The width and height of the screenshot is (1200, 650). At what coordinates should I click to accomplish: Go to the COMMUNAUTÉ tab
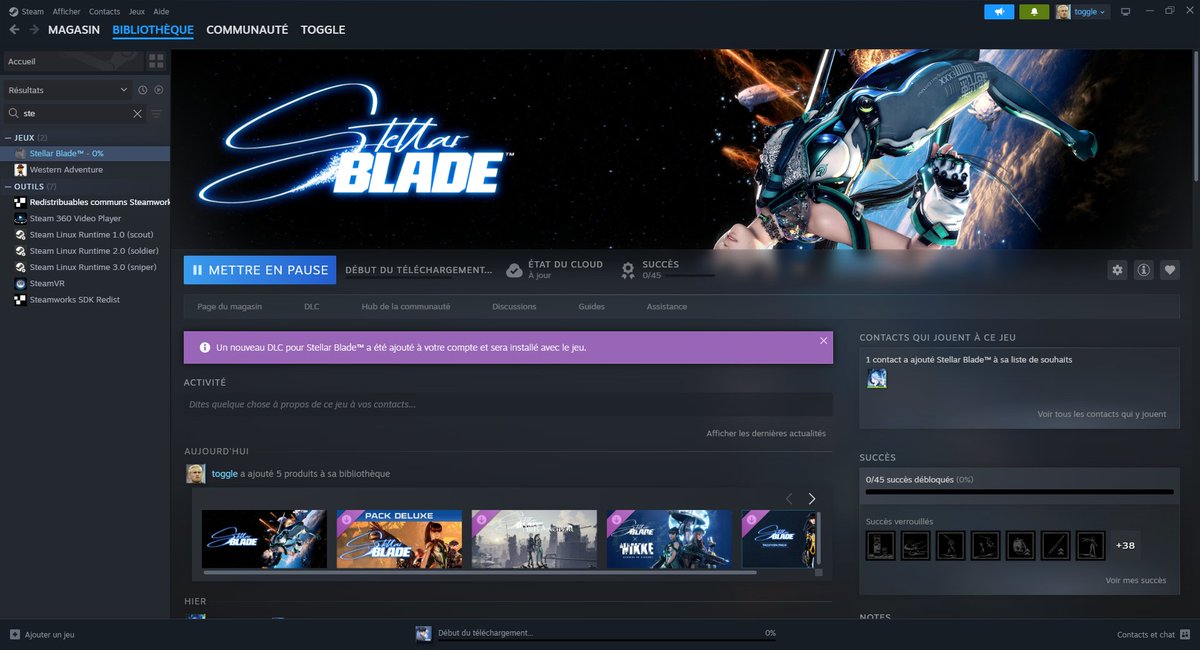(247, 30)
